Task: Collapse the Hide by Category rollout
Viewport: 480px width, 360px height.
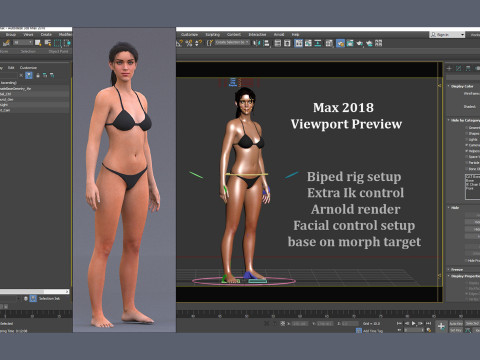Action: (x=463, y=120)
